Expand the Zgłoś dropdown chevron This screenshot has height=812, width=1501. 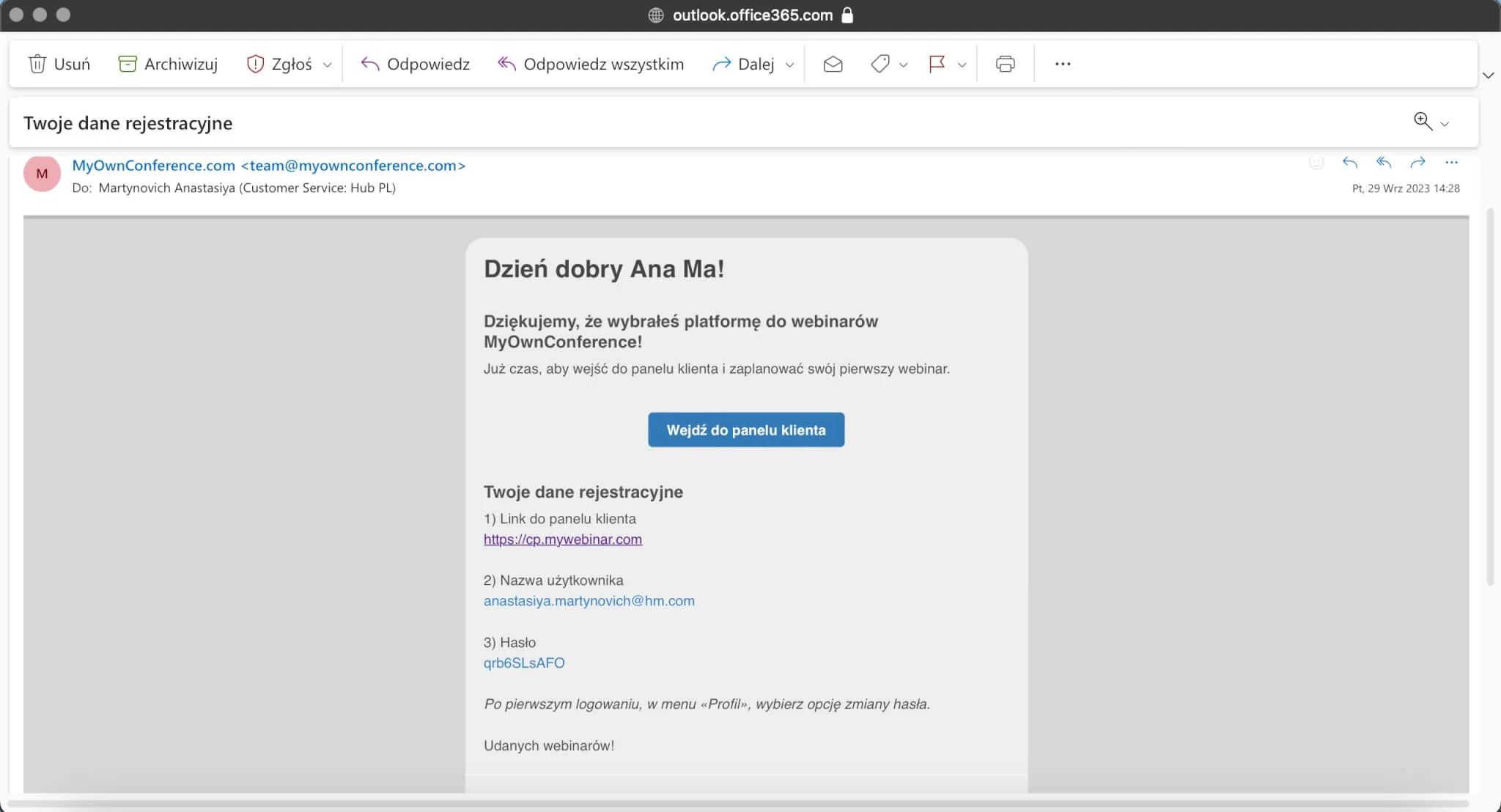click(x=328, y=64)
